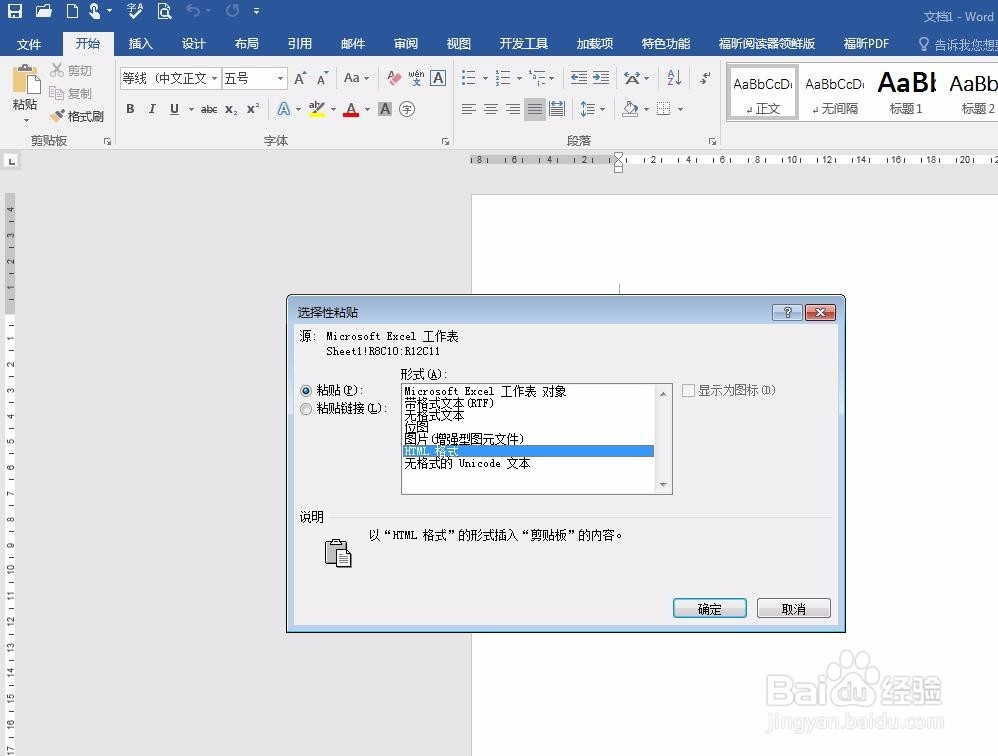
Task: Close the Paste Special dialog
Action: [x=820, y=312]
